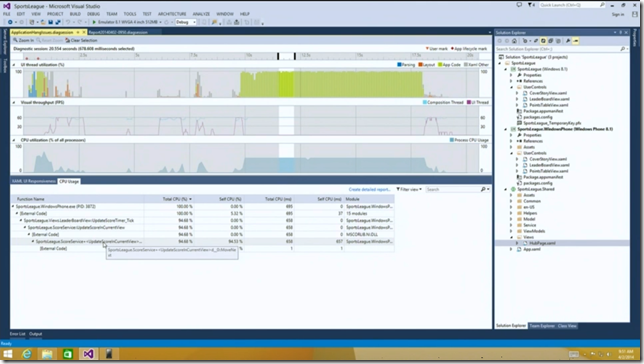
Task: Switch to the XAML UI Responsiveness tab
Action: pyautogui.click(x=34, y=181)
